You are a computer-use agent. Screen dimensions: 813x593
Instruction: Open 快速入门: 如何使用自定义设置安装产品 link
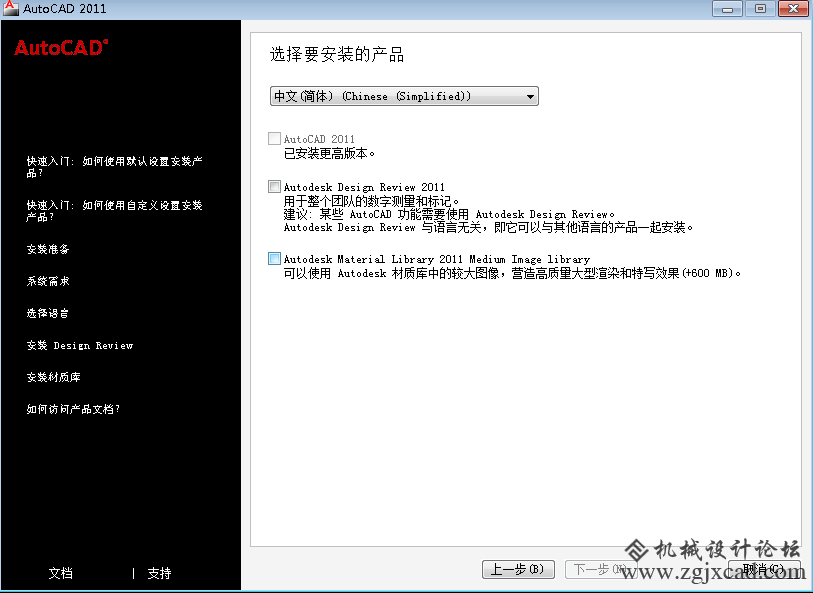[x=115, y=210]
